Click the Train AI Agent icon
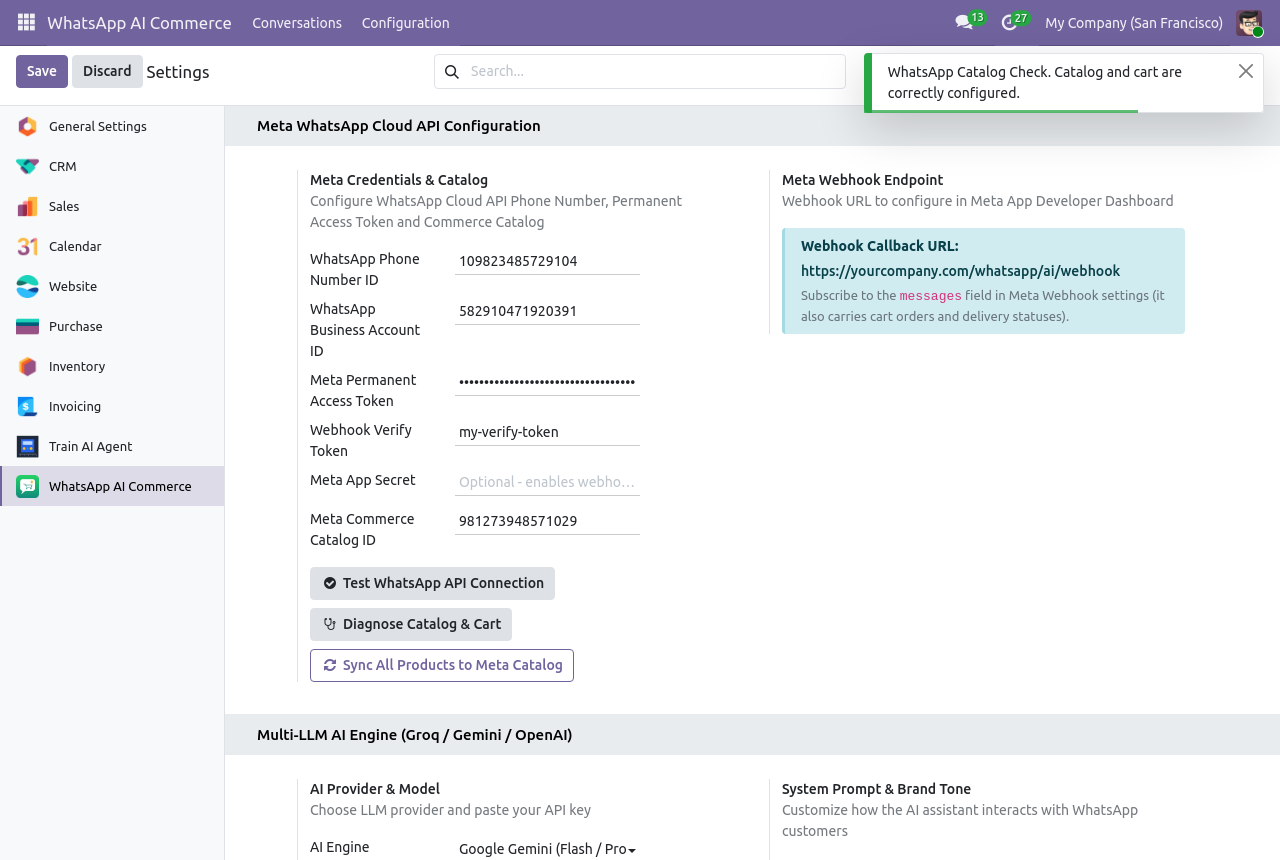Image resolution: width=1280 pixels, height=860 pixels. click(28, 446)
